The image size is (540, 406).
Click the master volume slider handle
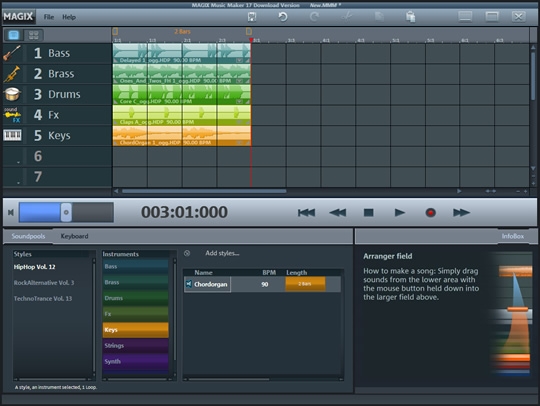click(66, 212)
